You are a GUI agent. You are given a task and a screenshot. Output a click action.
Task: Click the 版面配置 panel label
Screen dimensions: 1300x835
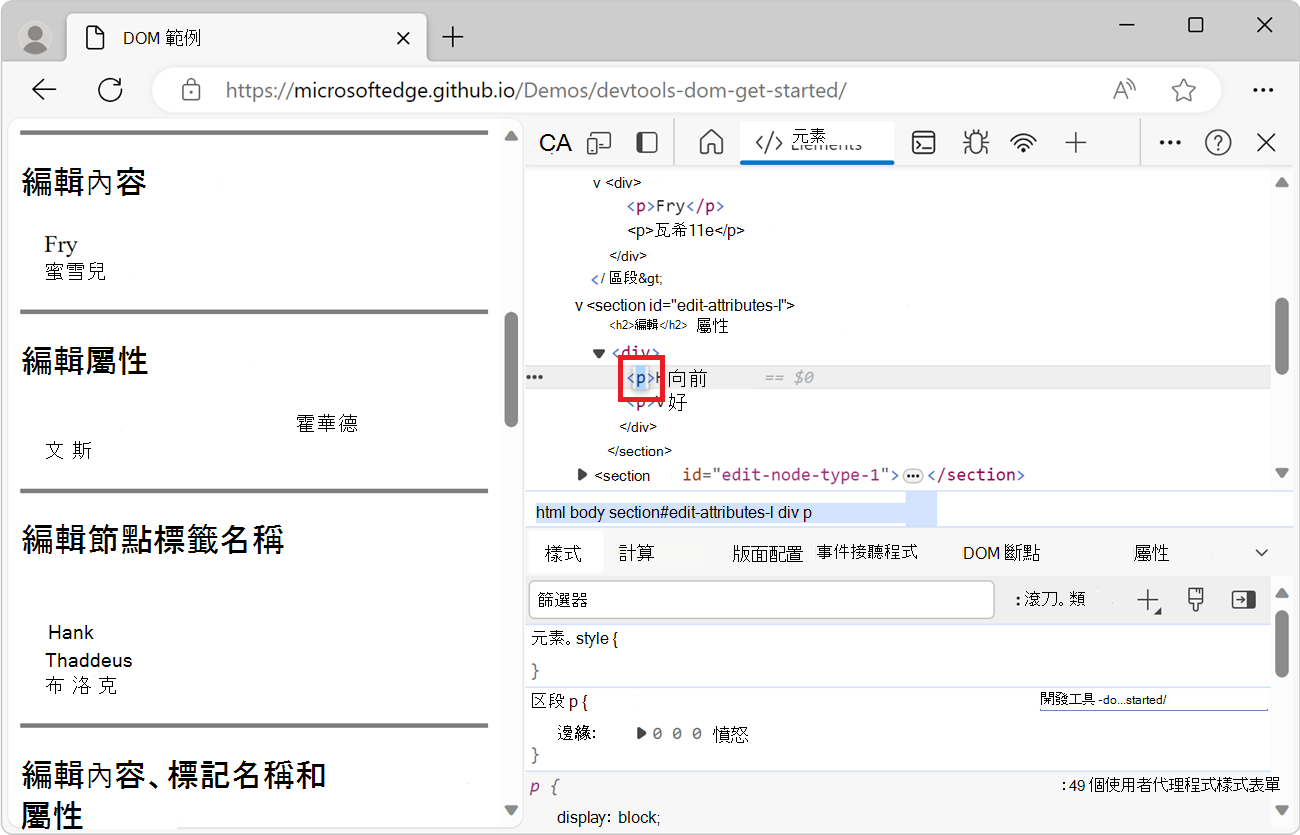coord(767,551)
